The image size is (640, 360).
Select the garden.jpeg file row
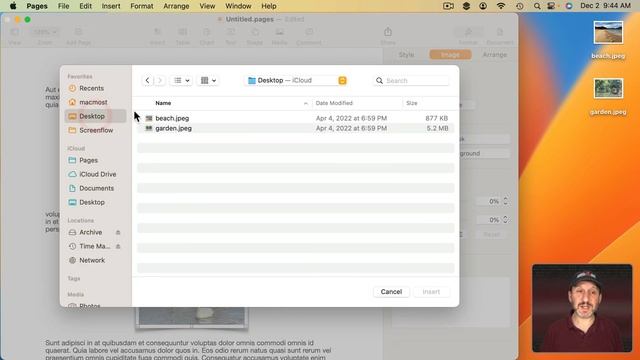(296, 128)
